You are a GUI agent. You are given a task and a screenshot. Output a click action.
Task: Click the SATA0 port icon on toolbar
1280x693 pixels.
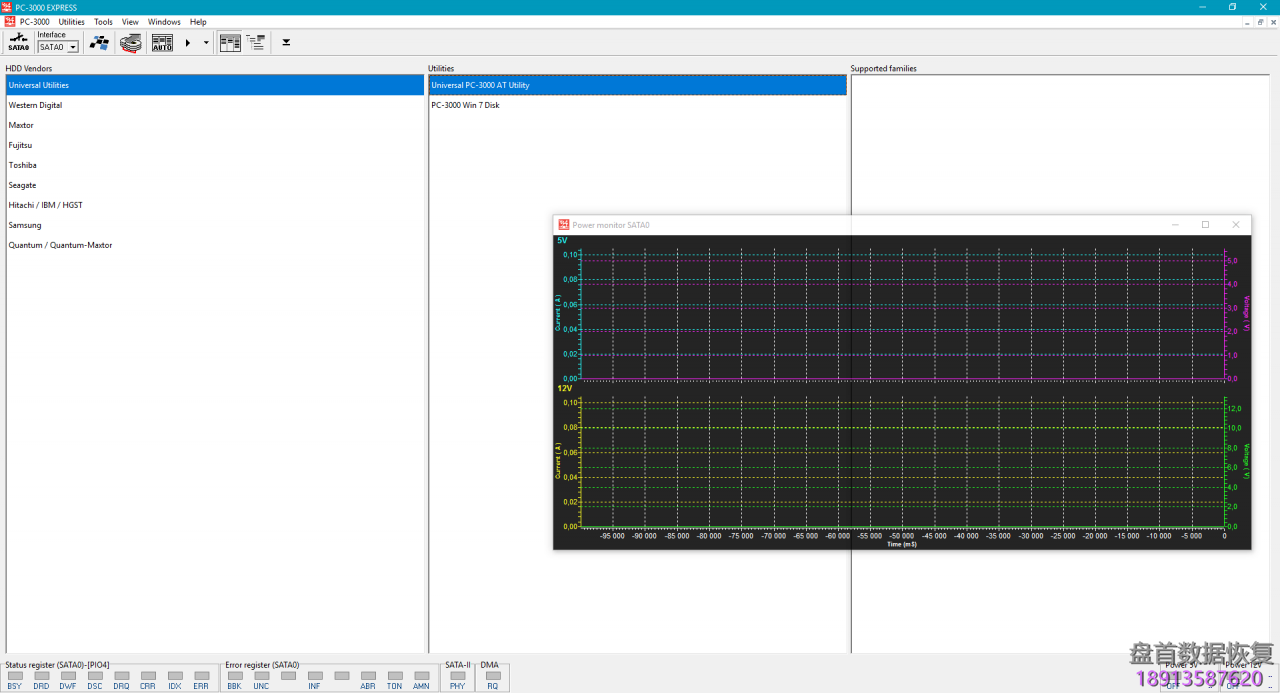click(x=18, y=42)
